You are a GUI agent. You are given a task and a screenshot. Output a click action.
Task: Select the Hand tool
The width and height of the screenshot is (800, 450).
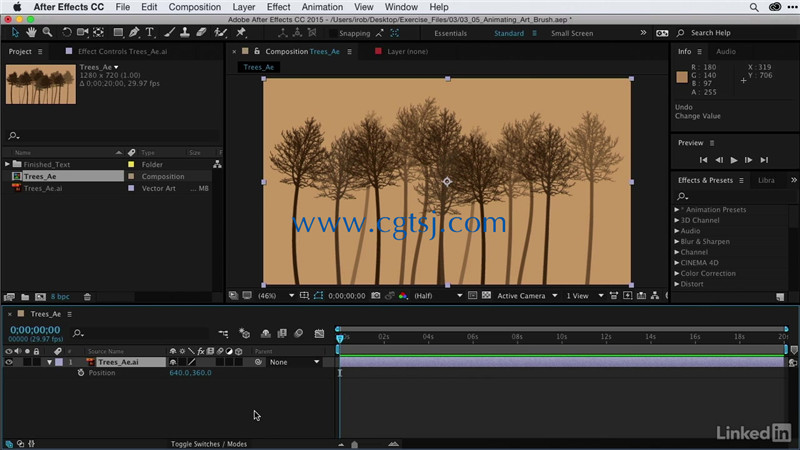coord(31,33)
